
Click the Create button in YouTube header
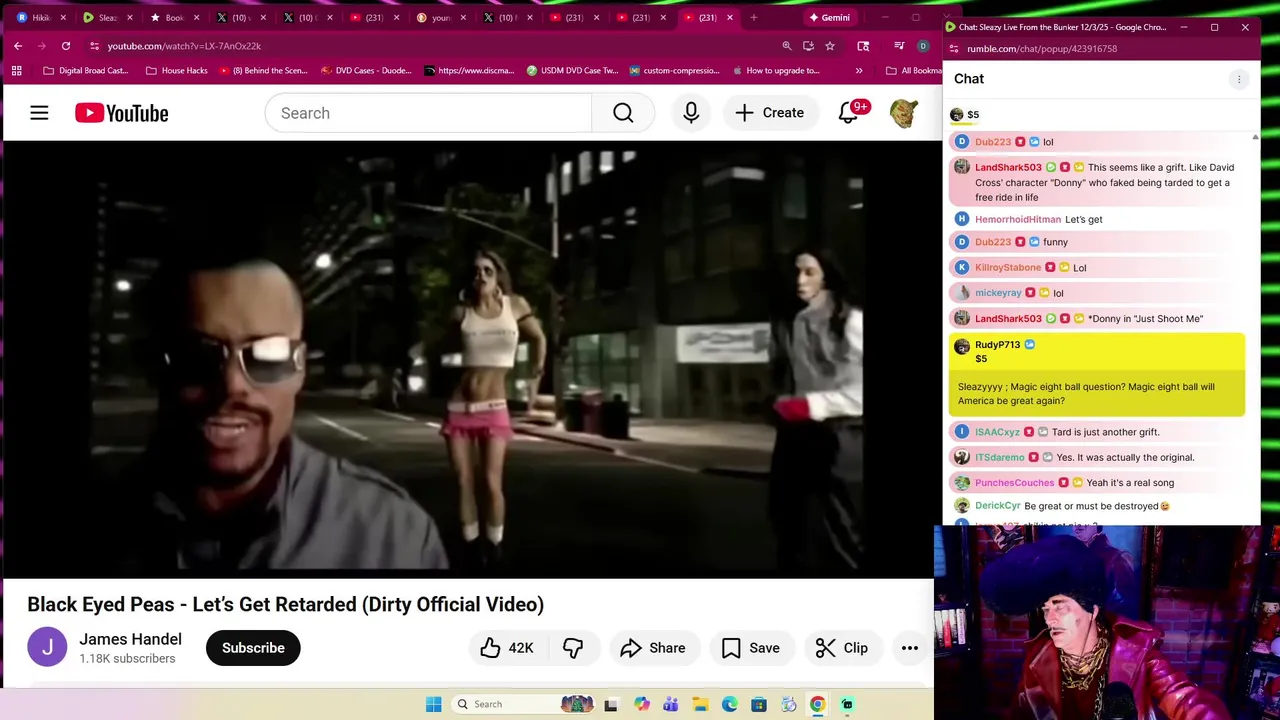(x=769, y=113)
